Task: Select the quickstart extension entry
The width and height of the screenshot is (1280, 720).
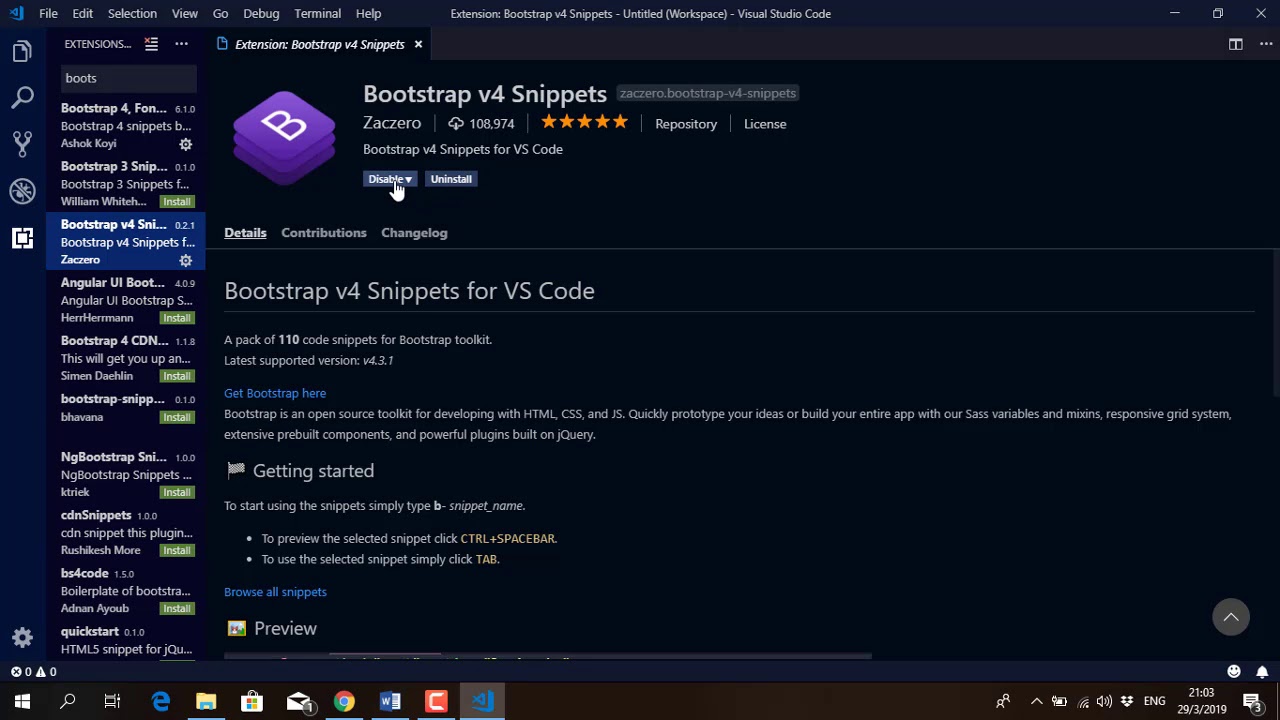Action: 126,640
